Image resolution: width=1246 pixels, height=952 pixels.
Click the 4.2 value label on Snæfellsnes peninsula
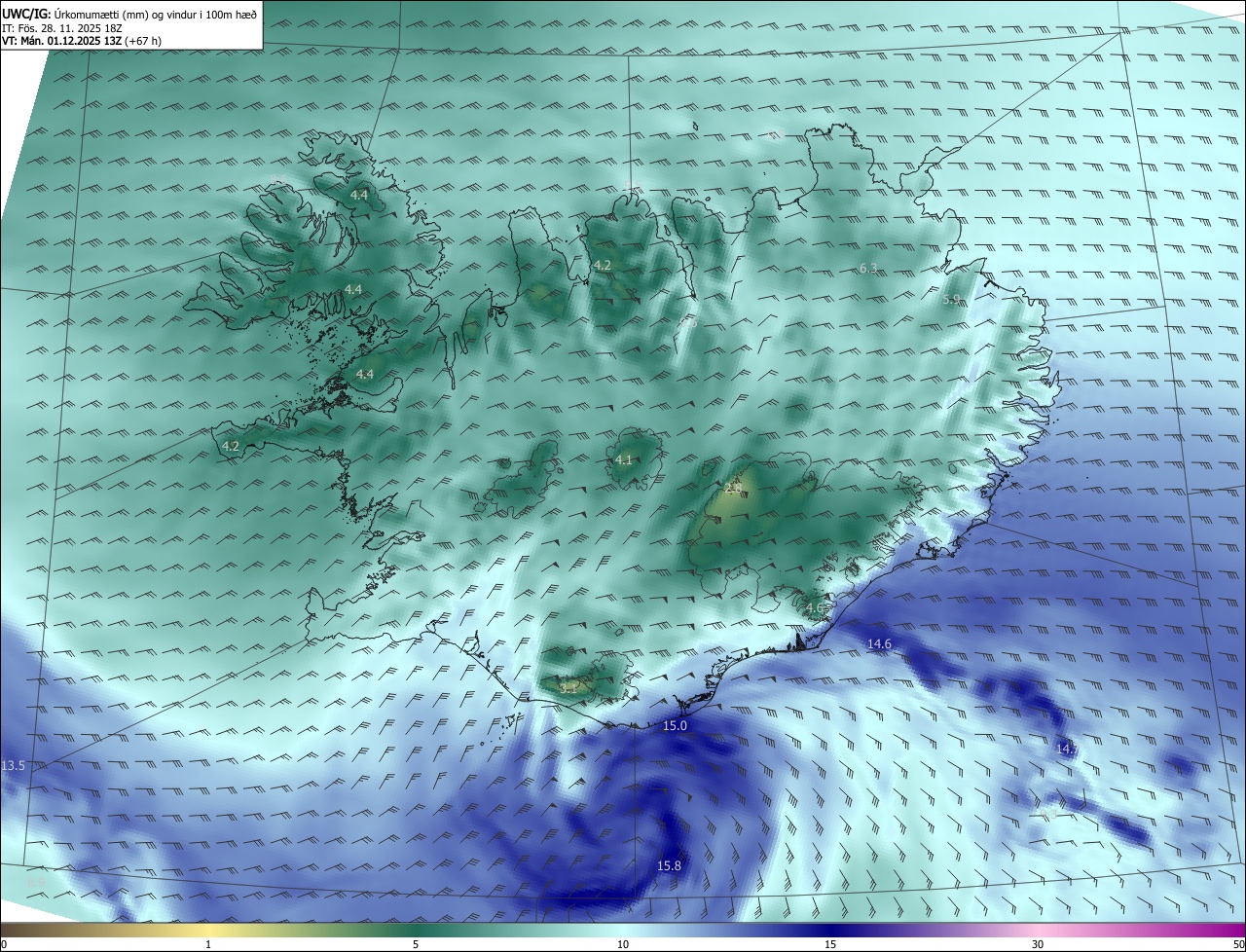point(231,446)
